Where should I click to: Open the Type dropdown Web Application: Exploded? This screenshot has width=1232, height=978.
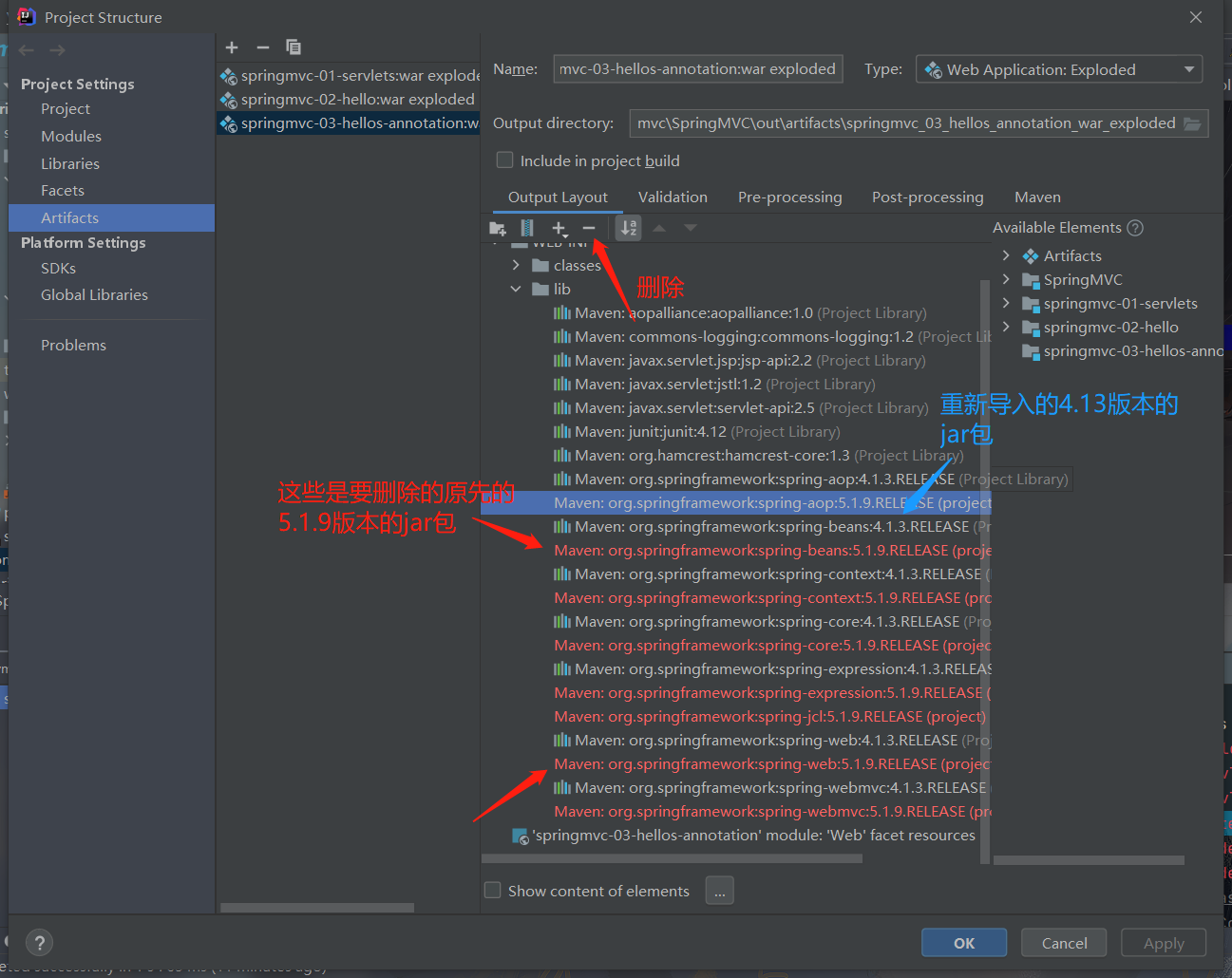(1059, 69)
